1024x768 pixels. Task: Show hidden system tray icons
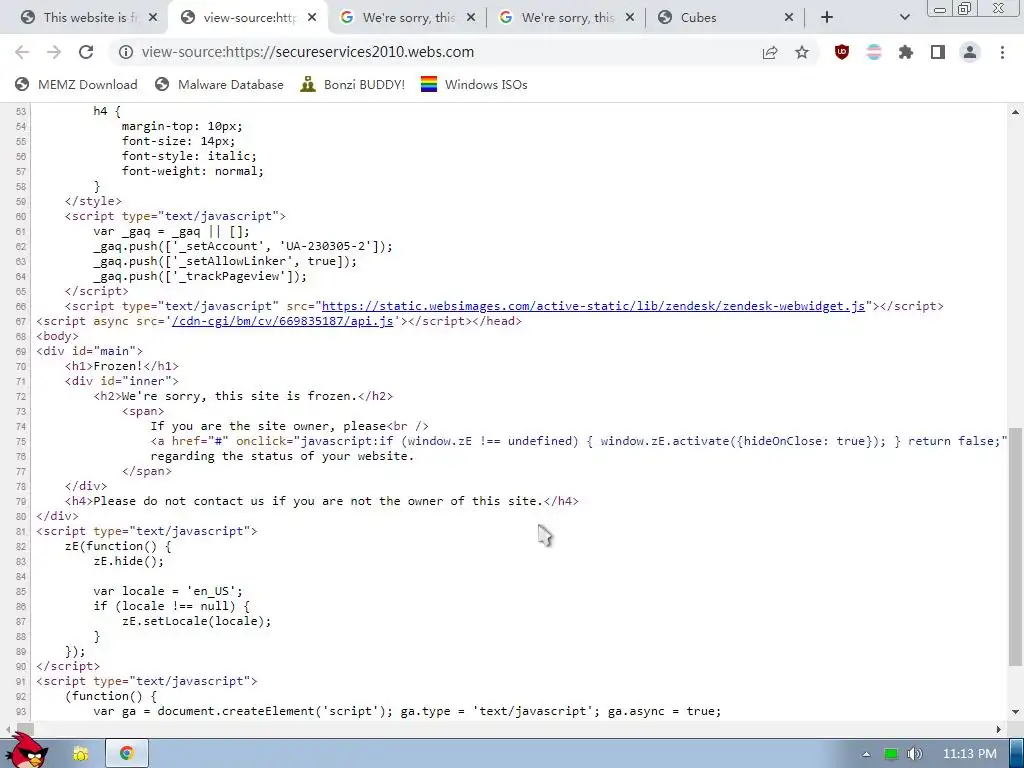coord(866,754)
